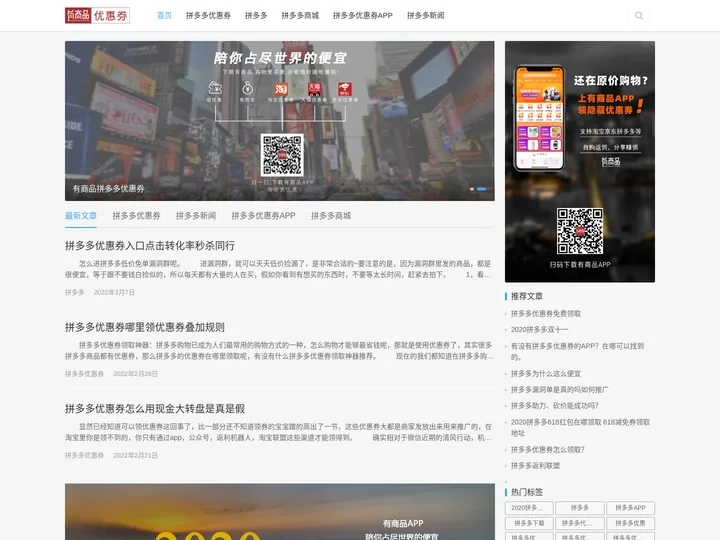Click the 天猫 red icon in banner
Image resolution: width=720 pixels, height=540 pixels.
tap(314, 89)
